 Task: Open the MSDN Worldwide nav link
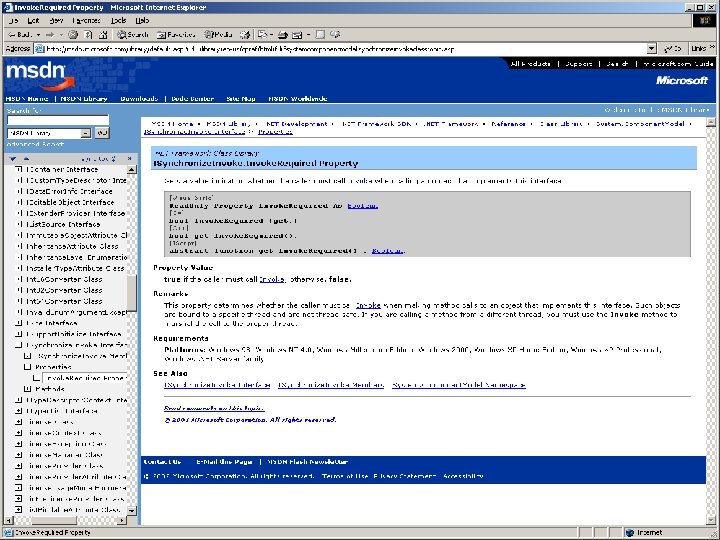[x=298, y=99]
